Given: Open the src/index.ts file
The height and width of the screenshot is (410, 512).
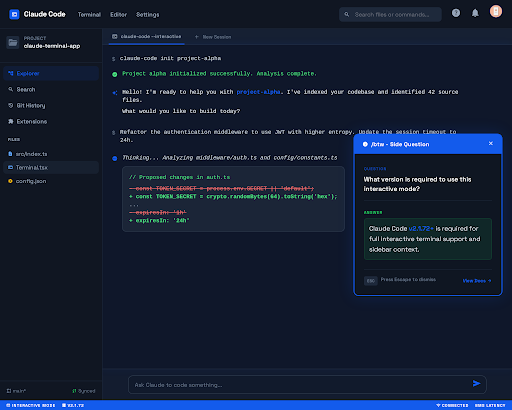Looking at the screenshot, I should (x=51, y=154).
